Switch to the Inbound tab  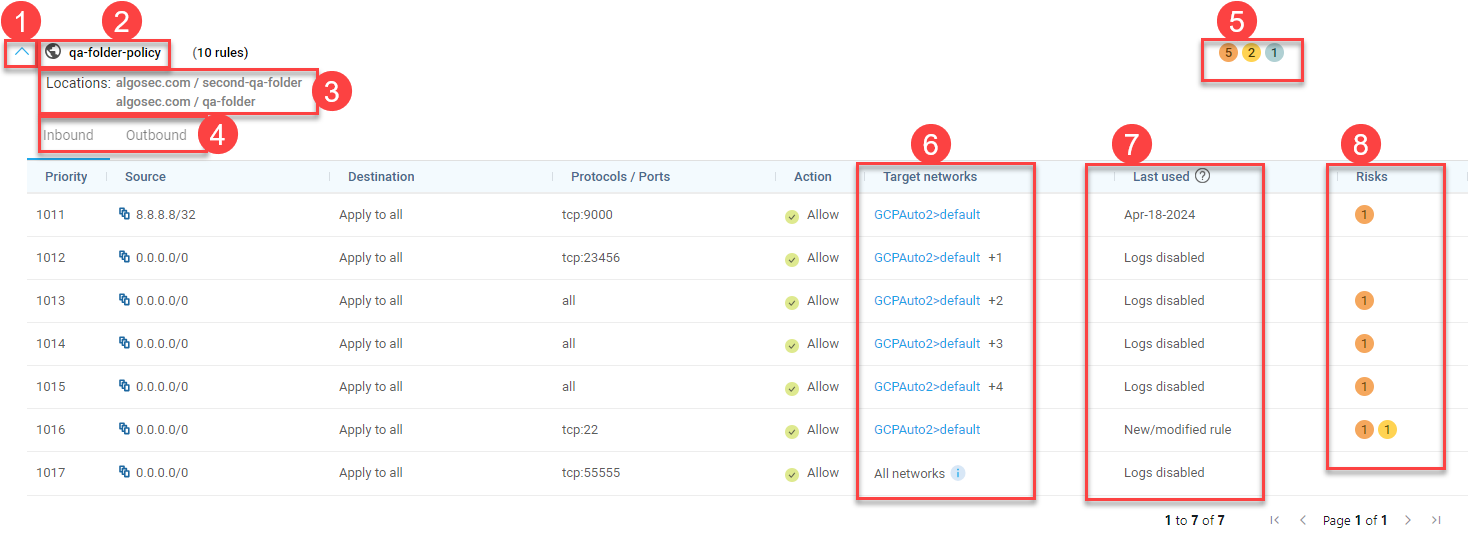tap(68, 136)
